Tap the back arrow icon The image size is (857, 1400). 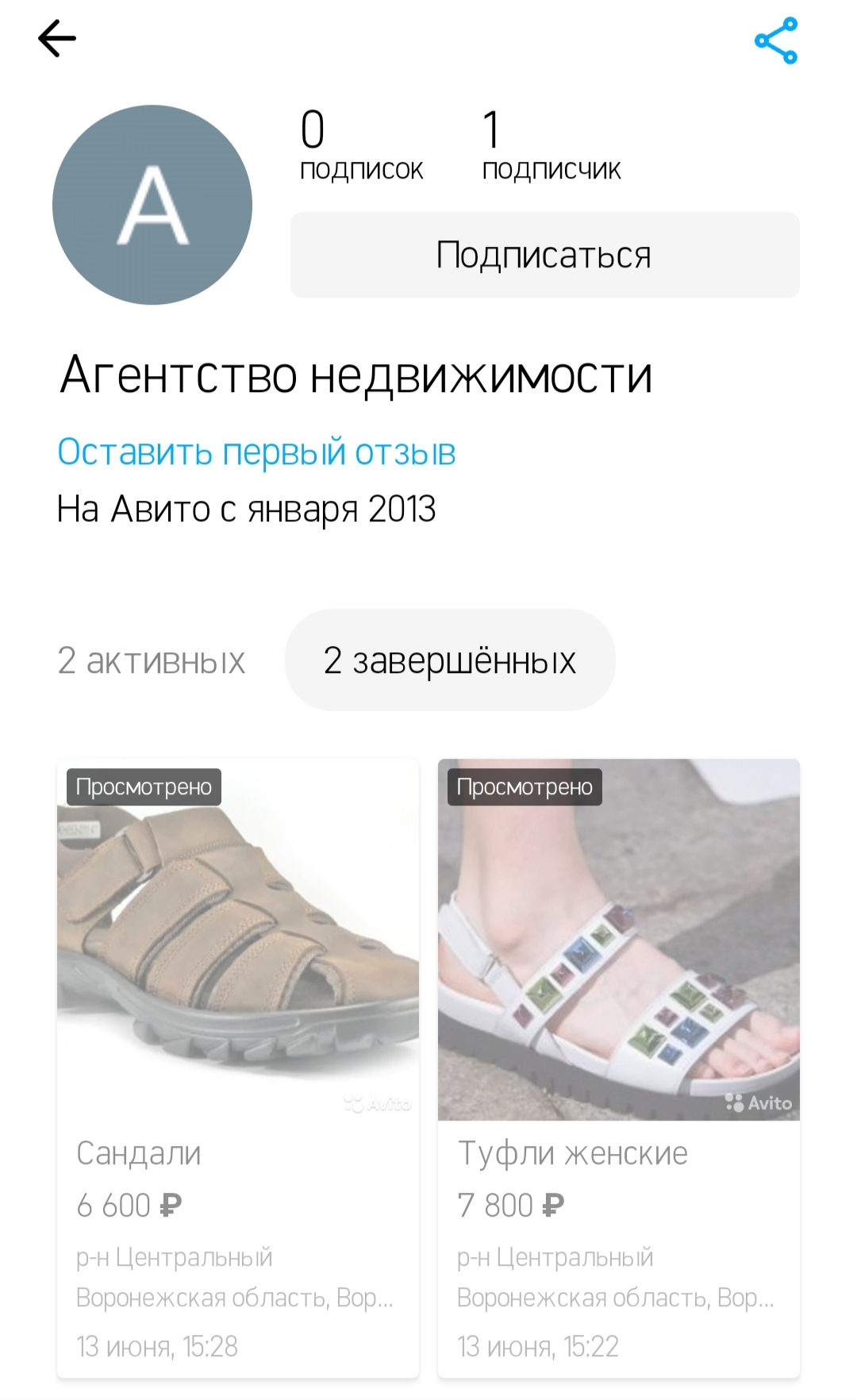click(x=57, y=39)
